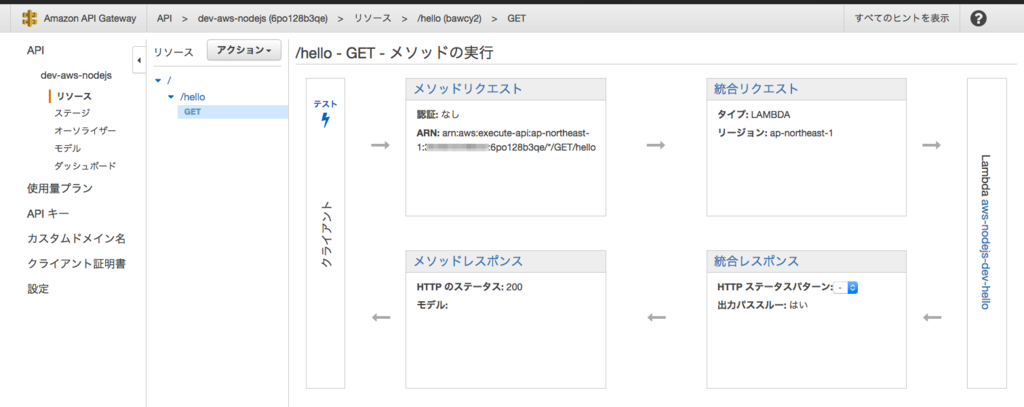Open ステージ in sidebar

[x=72, y=113]
